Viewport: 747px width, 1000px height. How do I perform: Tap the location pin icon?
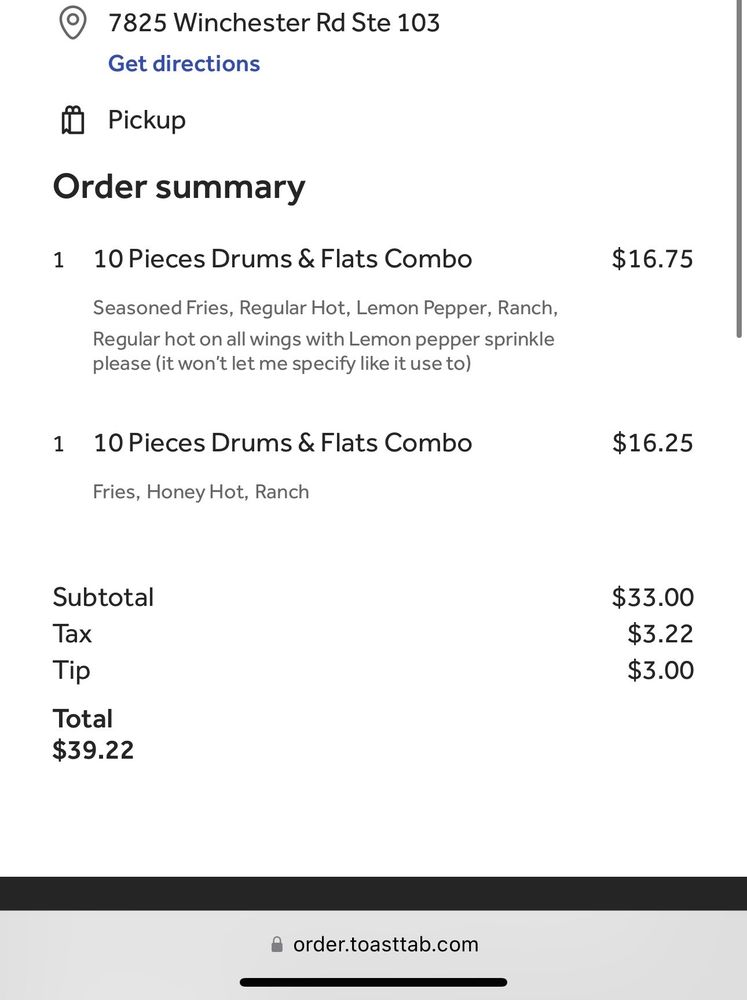(73, 23)
